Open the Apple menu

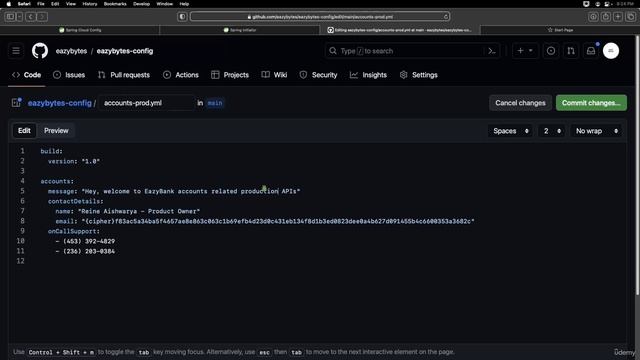click(x=9, y=4)
